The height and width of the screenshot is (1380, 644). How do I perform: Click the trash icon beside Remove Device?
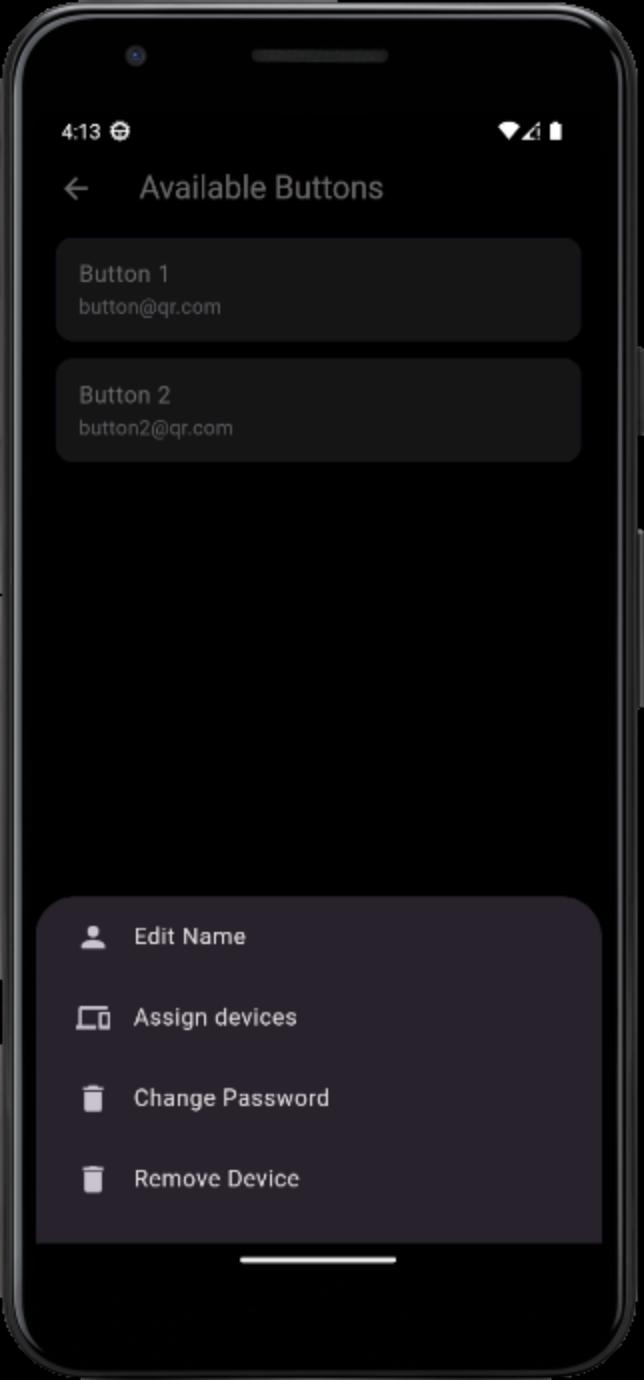pos(93,1179)
